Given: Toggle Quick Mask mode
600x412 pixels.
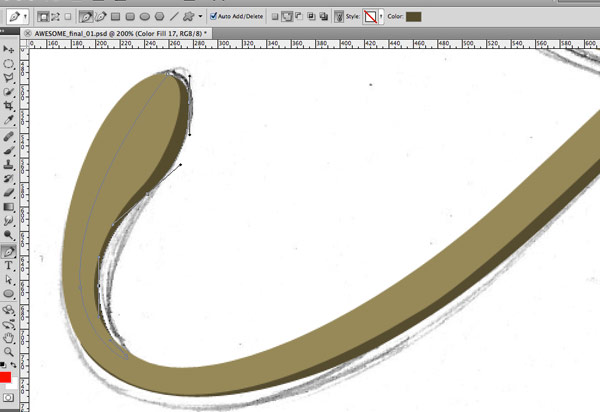Looking at the screenshot, I should click(x=8, y=397).
